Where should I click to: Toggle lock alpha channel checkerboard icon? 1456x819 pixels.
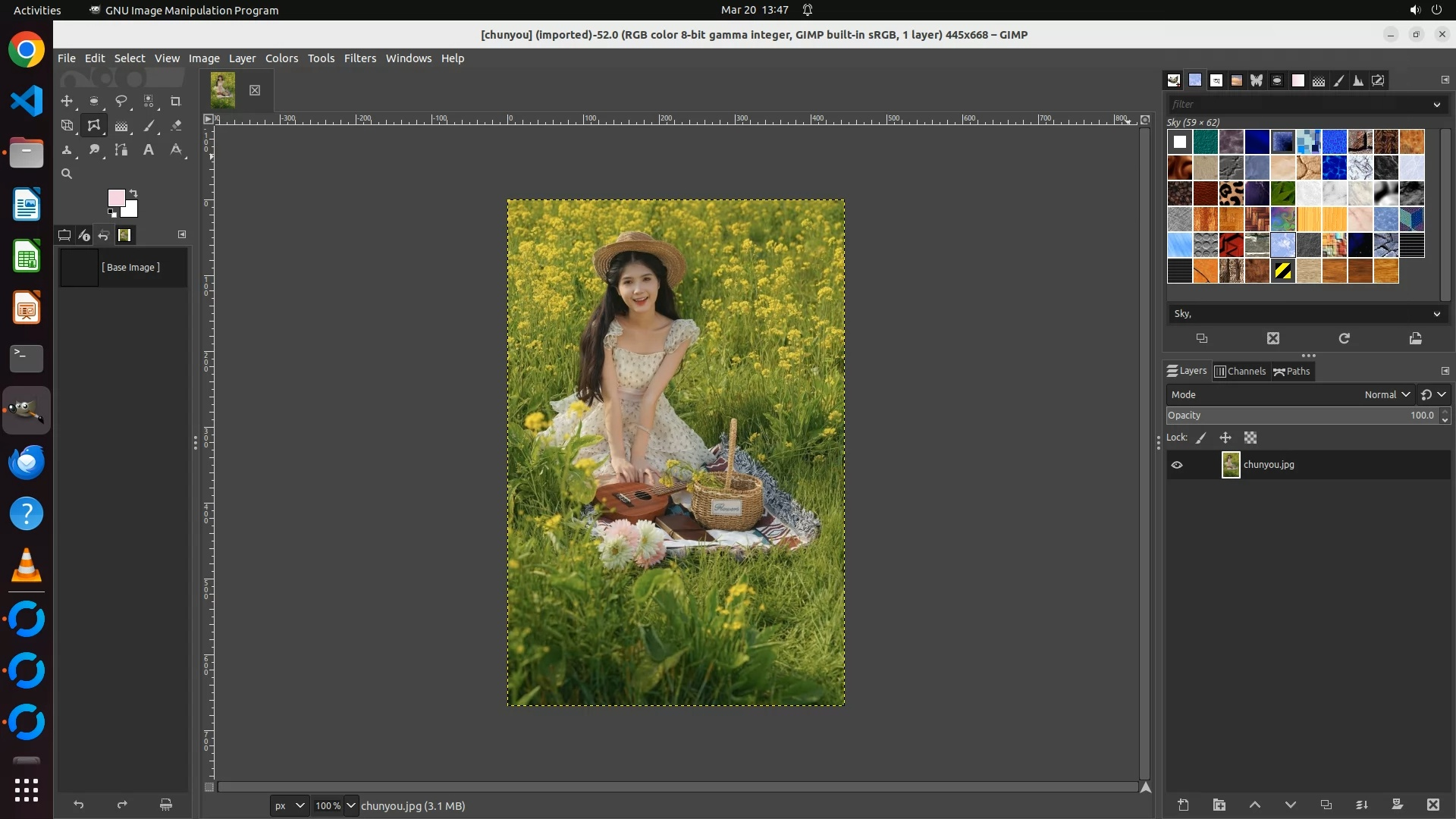[x=1250, y=438]
